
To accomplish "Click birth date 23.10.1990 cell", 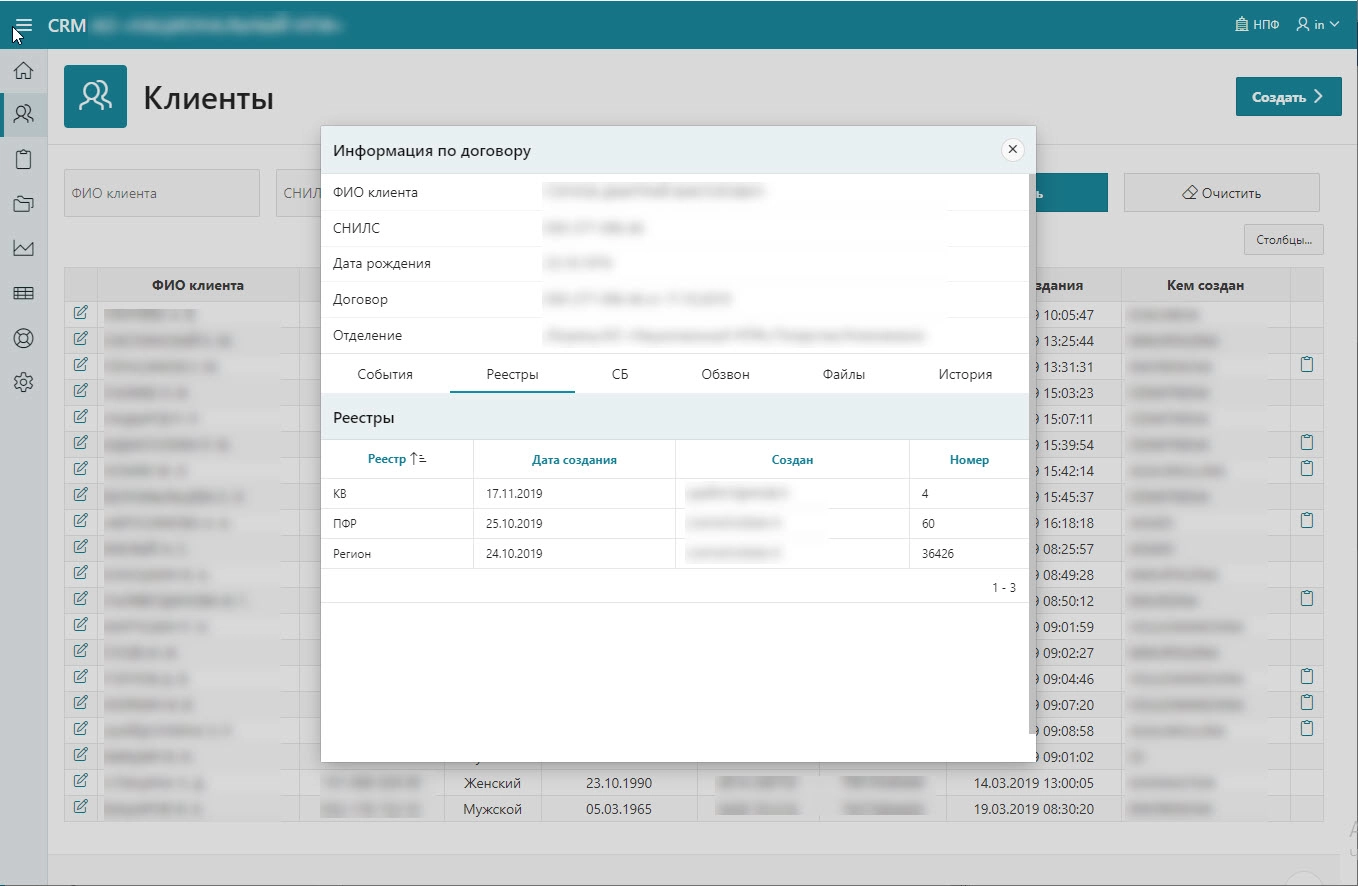I will pyautogui.click(x=619, y=783).
